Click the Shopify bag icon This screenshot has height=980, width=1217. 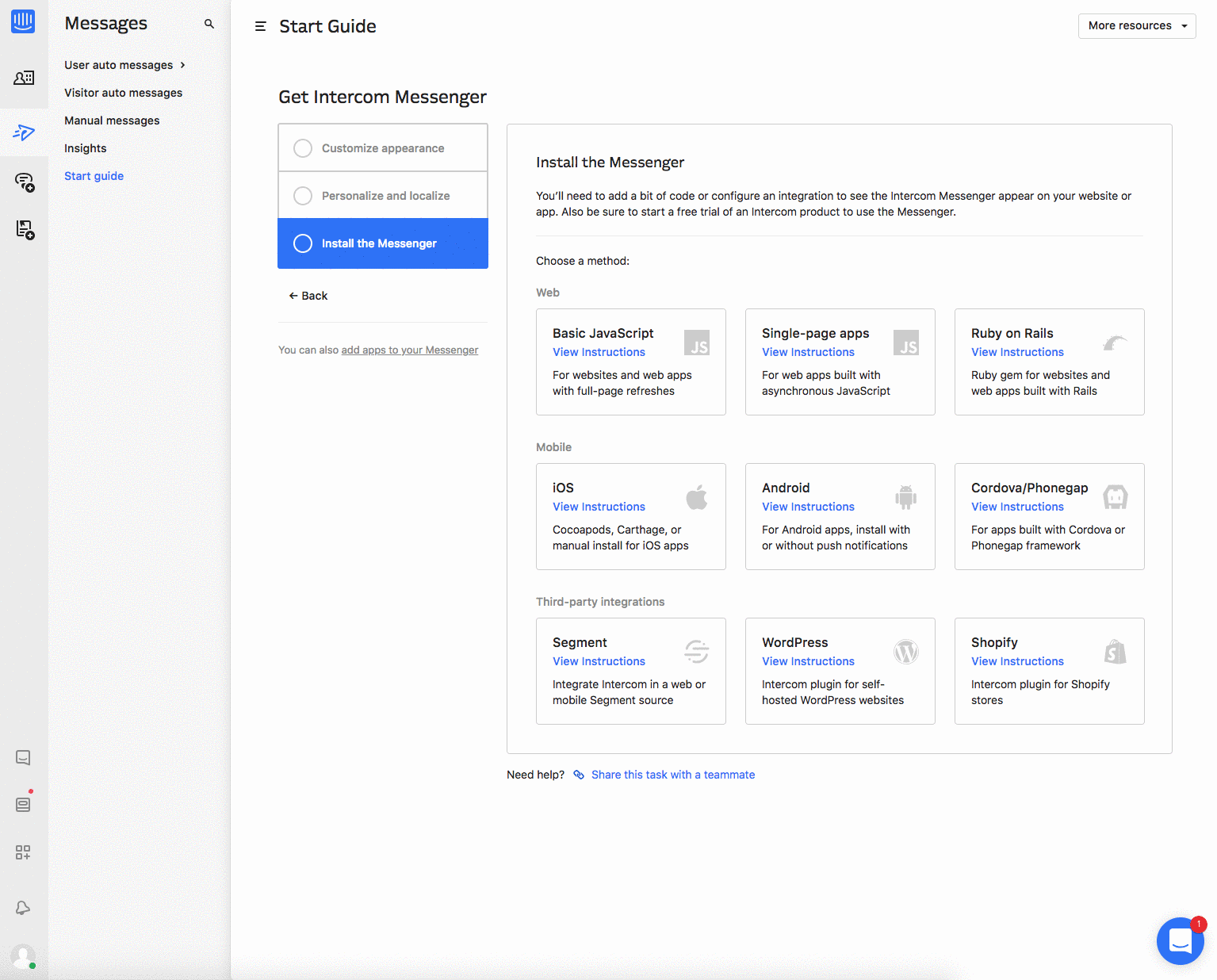tap(1116, 652)
